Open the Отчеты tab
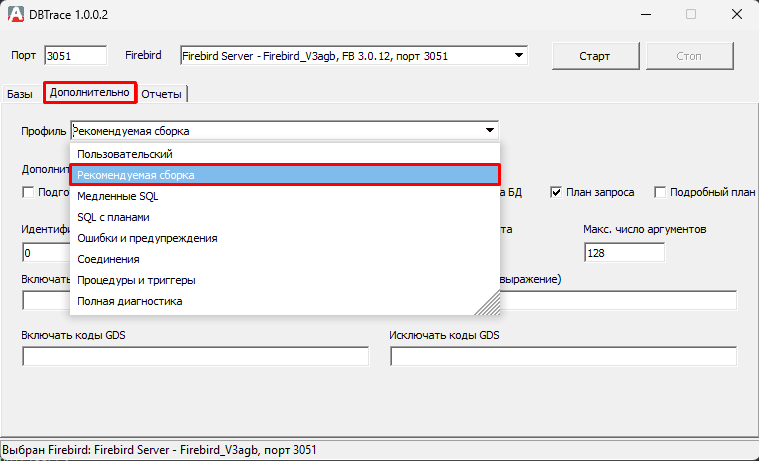 162,94
